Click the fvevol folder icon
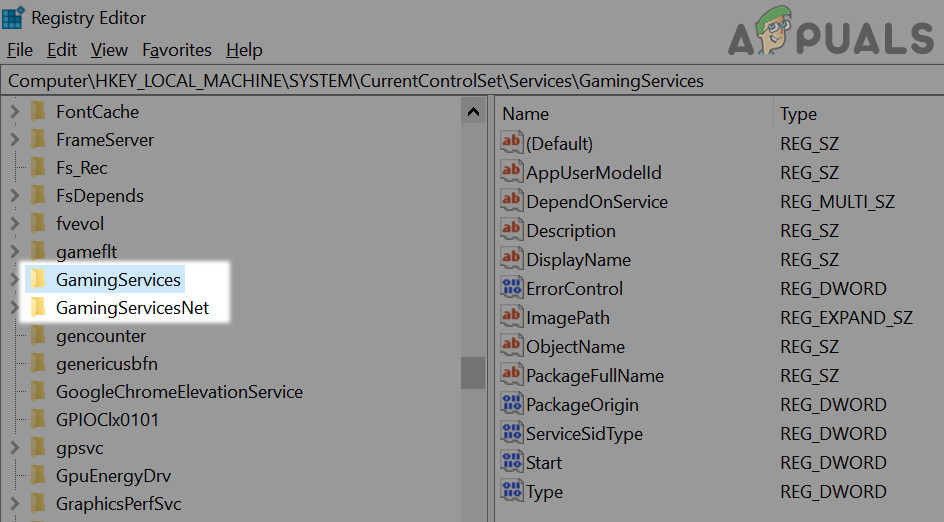 tap(38, 223)
